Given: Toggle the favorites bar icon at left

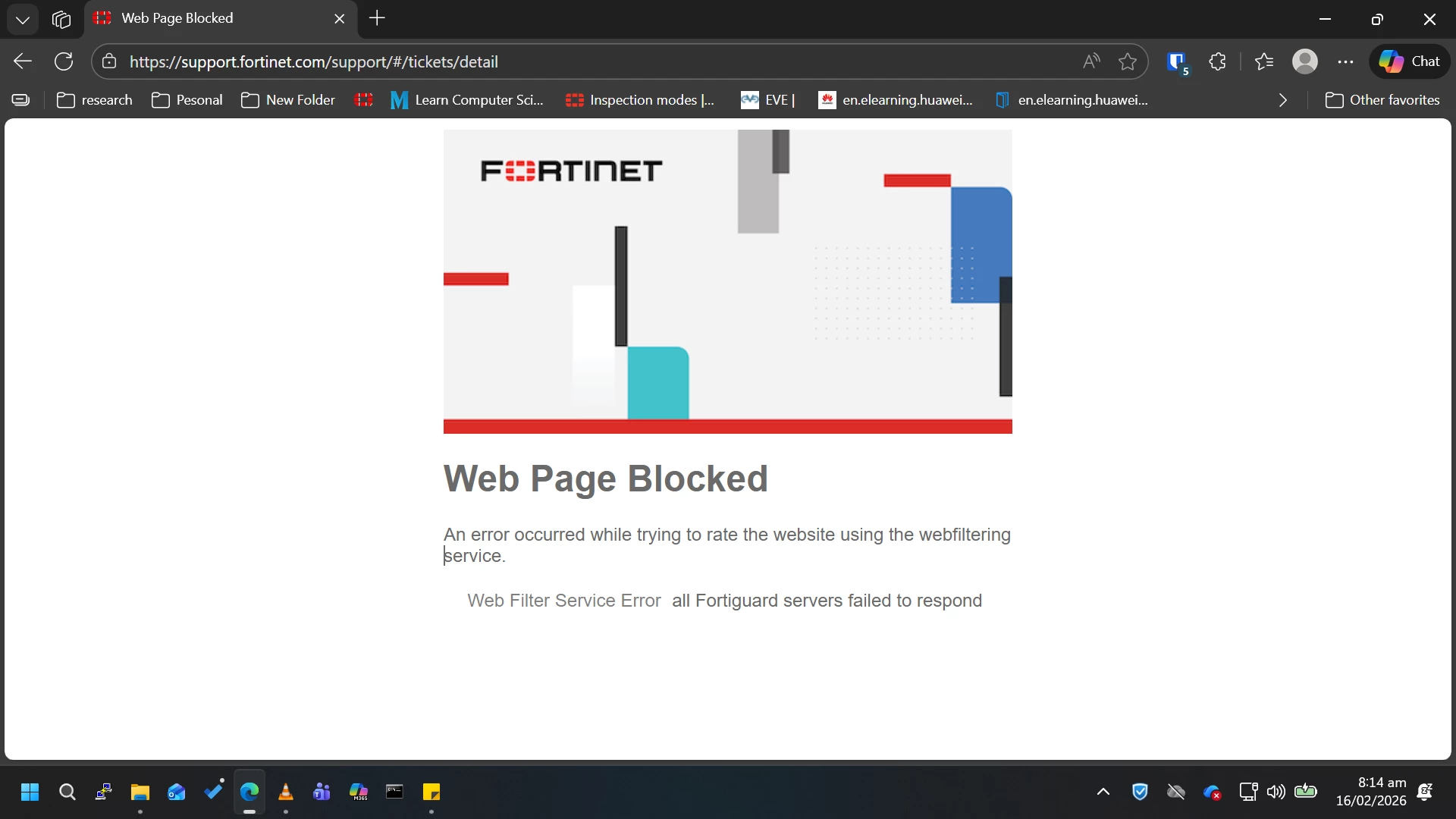Looking at the screenshot, I should click(20, 100).
